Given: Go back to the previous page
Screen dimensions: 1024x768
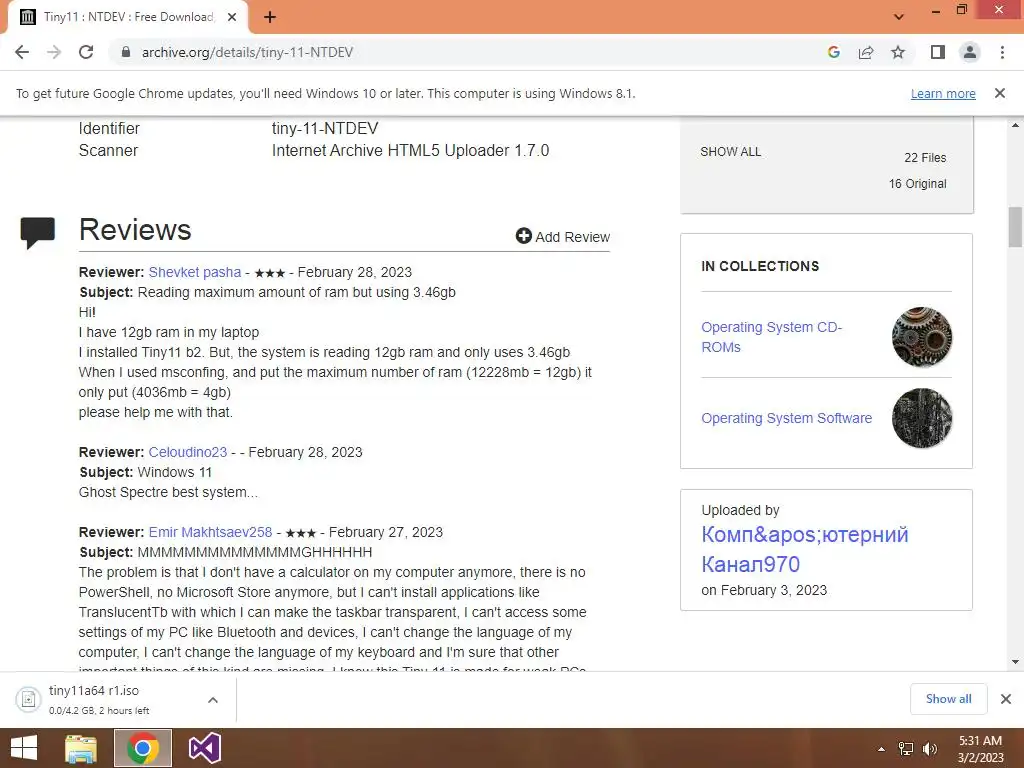Looking at the screenshot, I should point(22,52).
